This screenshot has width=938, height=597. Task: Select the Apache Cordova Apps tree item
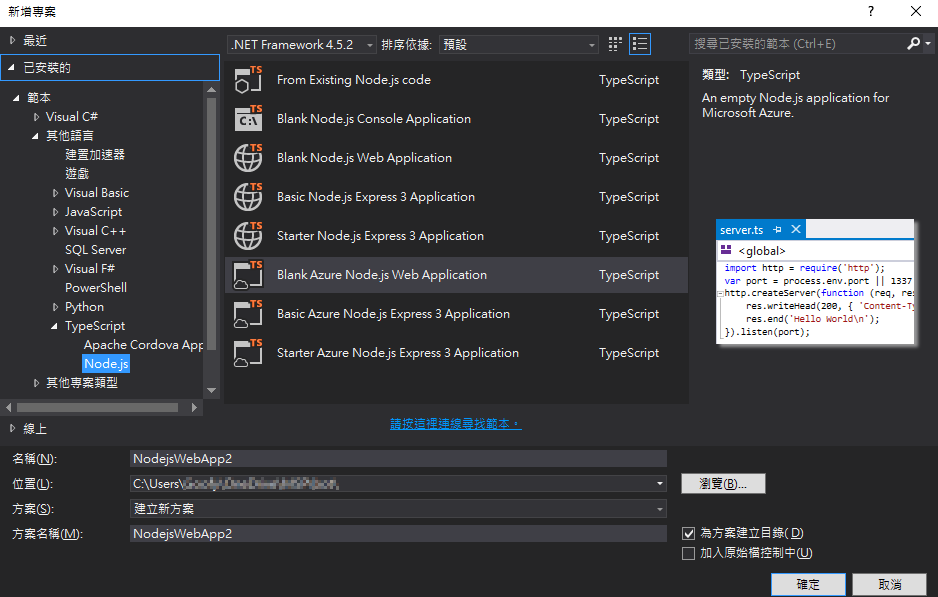pos(143,345)
